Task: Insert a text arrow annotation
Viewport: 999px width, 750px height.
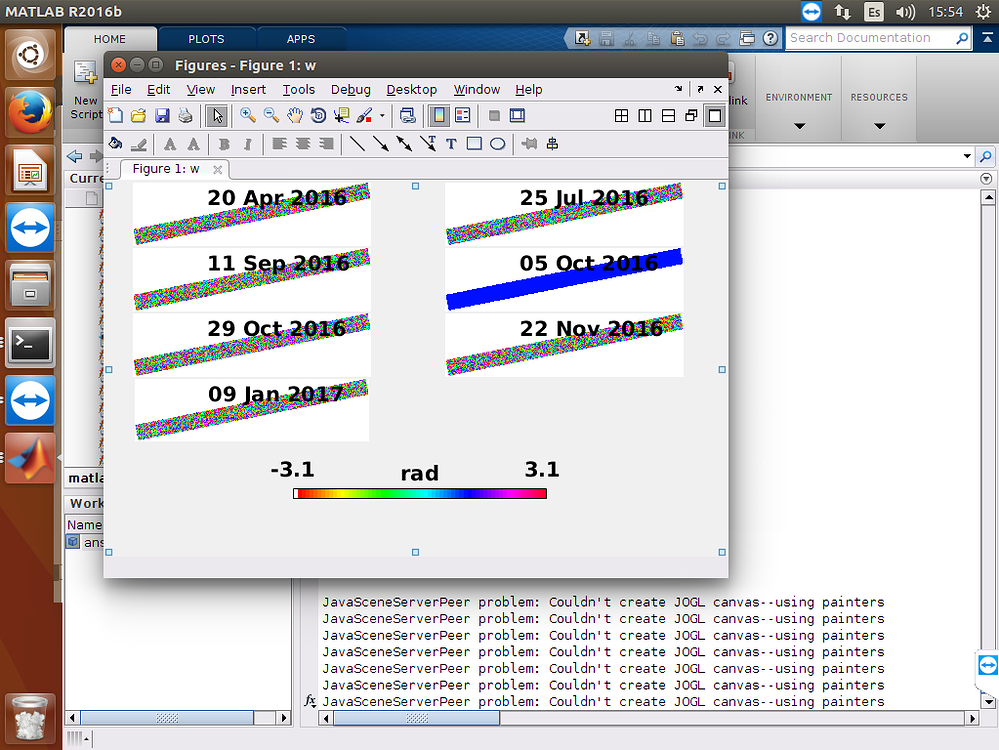Action: pos(428,144)
